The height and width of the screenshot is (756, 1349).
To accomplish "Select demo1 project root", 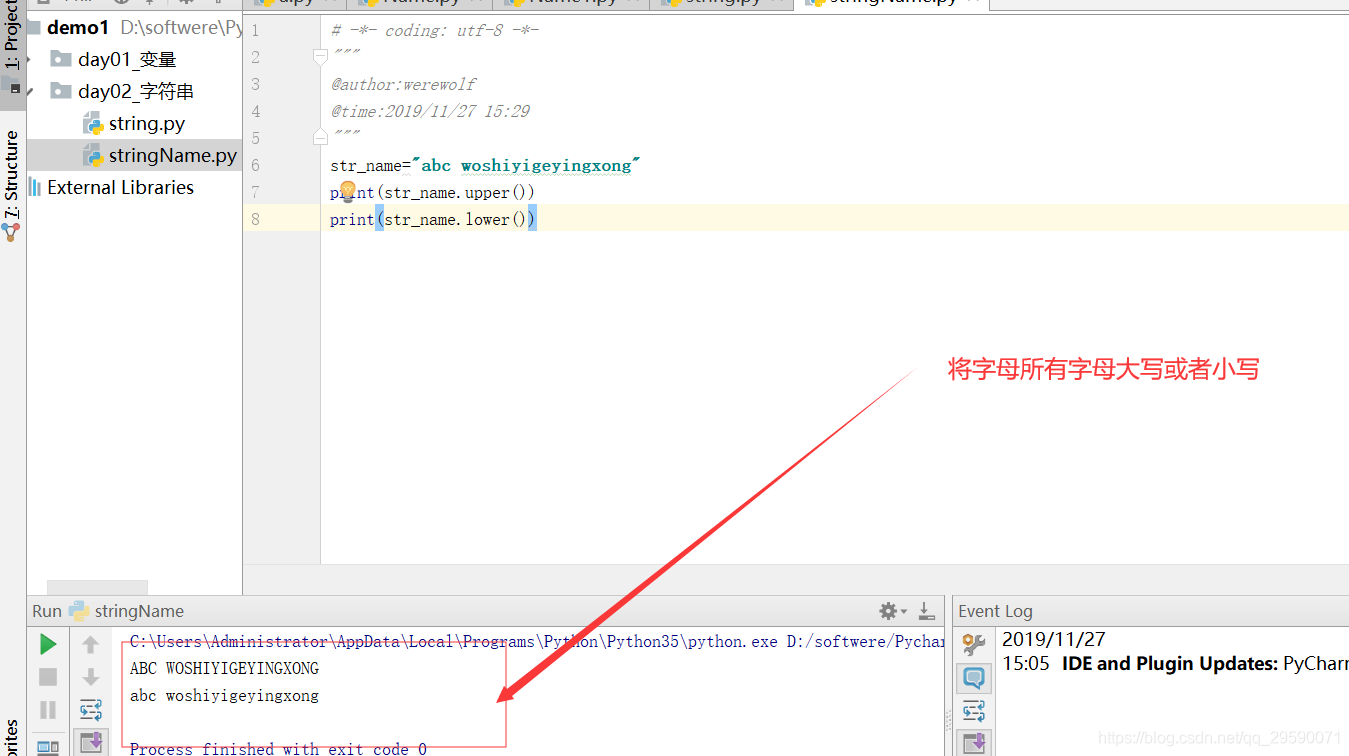I will point(77,27).
